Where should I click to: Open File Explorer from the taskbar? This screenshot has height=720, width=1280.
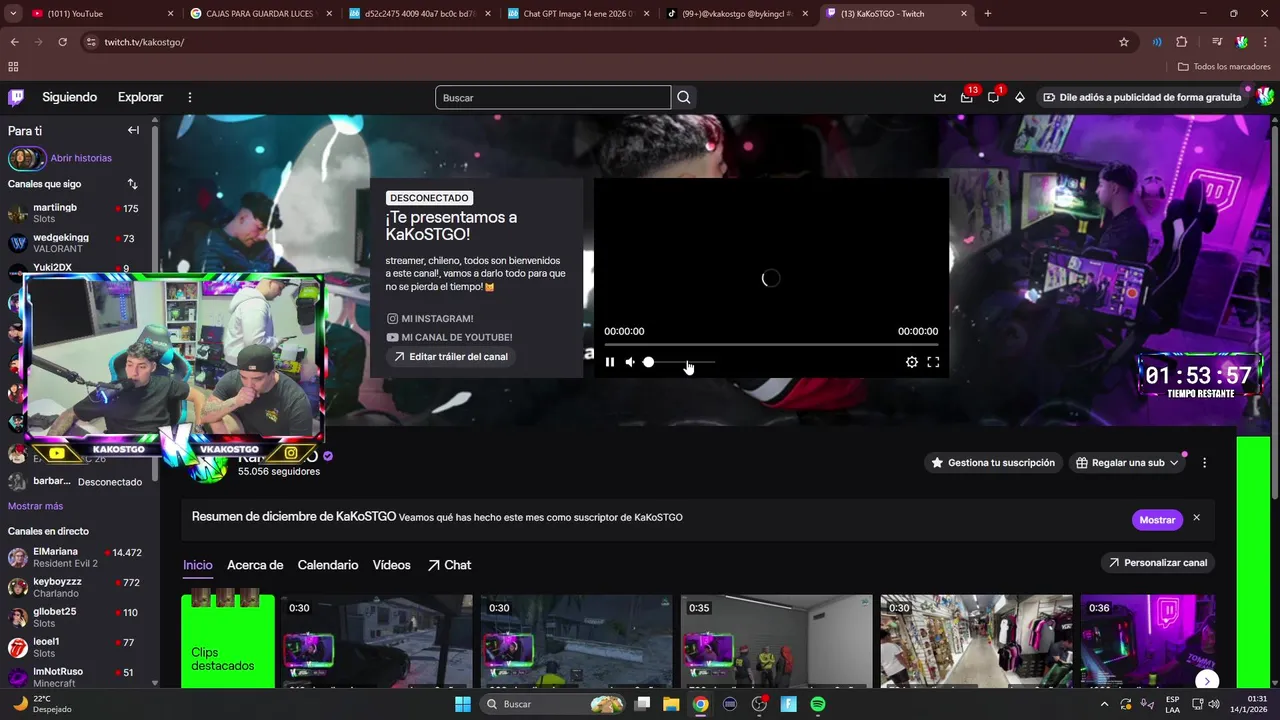pyautogui.click(x=671, y=704)
